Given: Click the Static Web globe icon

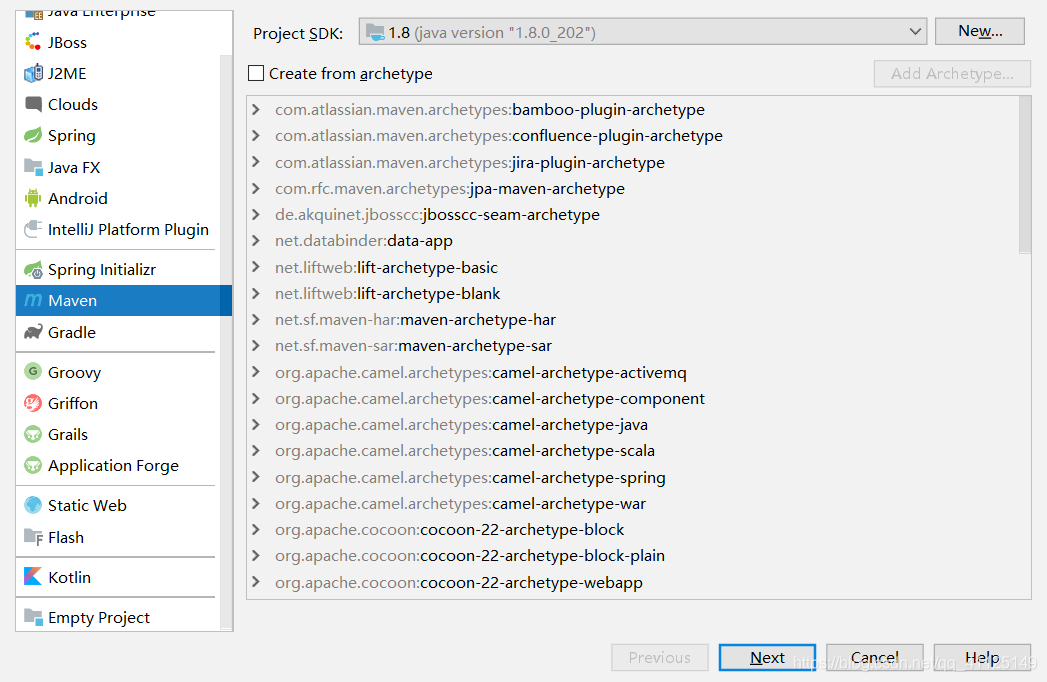Looking at the screenshot, I should click(33, 505).
